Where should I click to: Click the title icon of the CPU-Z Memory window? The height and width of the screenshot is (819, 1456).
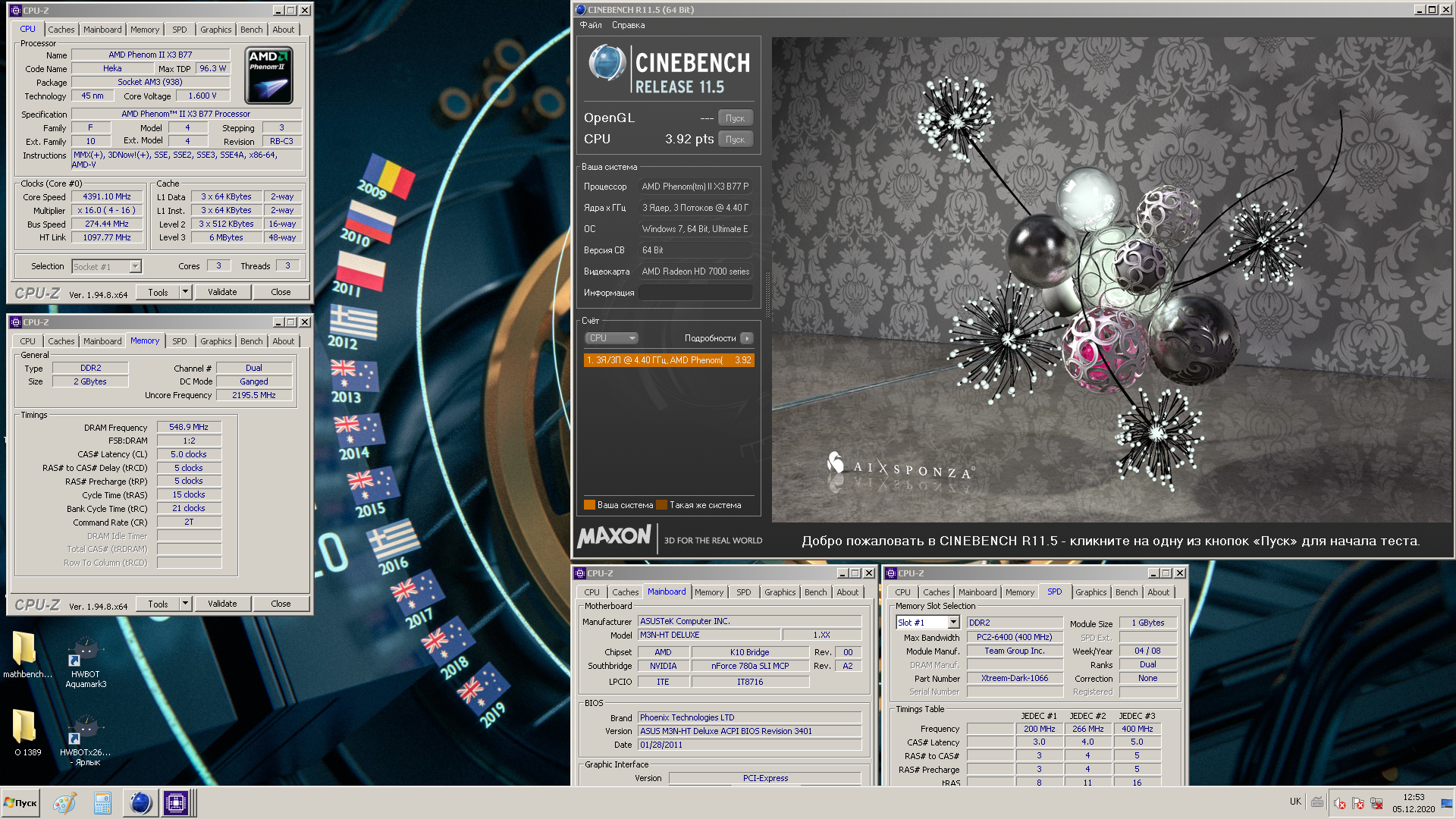tap(16, 322)
